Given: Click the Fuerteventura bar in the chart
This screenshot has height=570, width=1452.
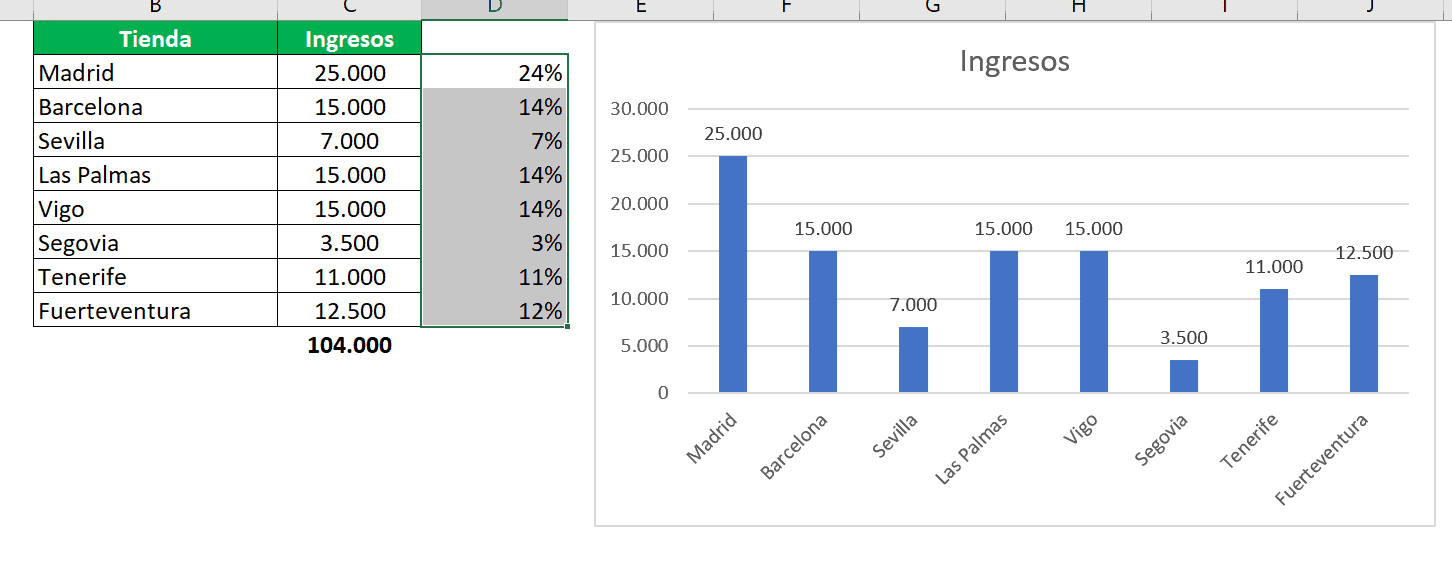Looking at the screenshot, I should pyautogui.click(x=1364, y=333).
